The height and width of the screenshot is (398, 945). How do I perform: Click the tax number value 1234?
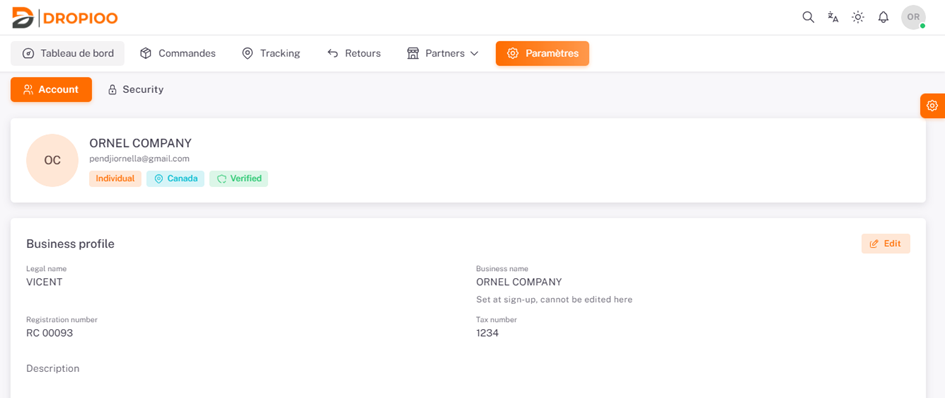[487, 333]
